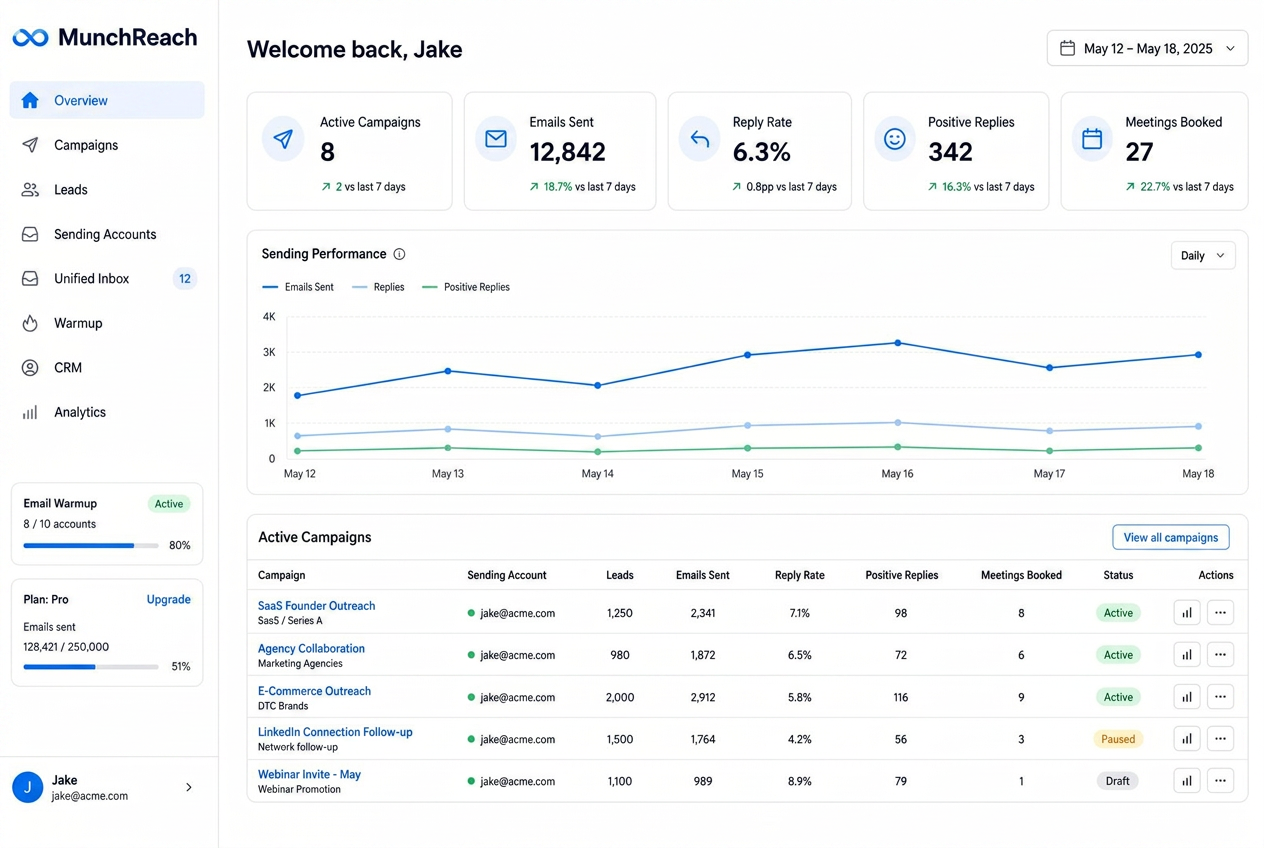Open the May 12 – May 18 date range dropdown

[x=1147, y=48]
